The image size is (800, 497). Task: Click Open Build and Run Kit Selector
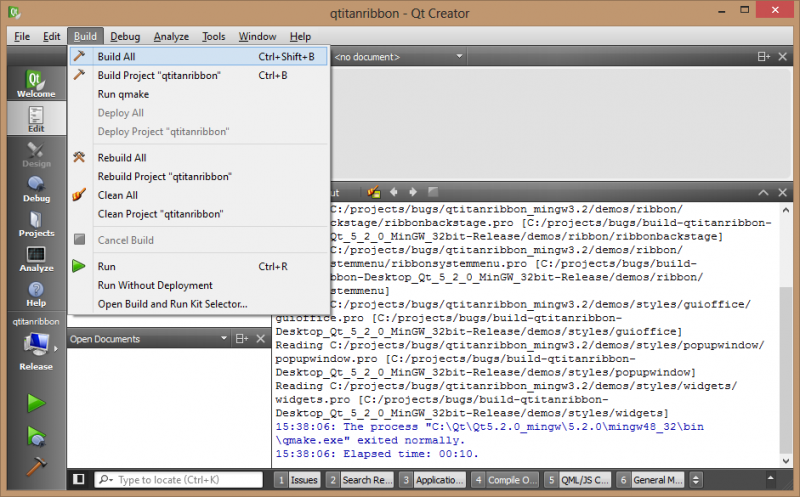tap(172, 304)
